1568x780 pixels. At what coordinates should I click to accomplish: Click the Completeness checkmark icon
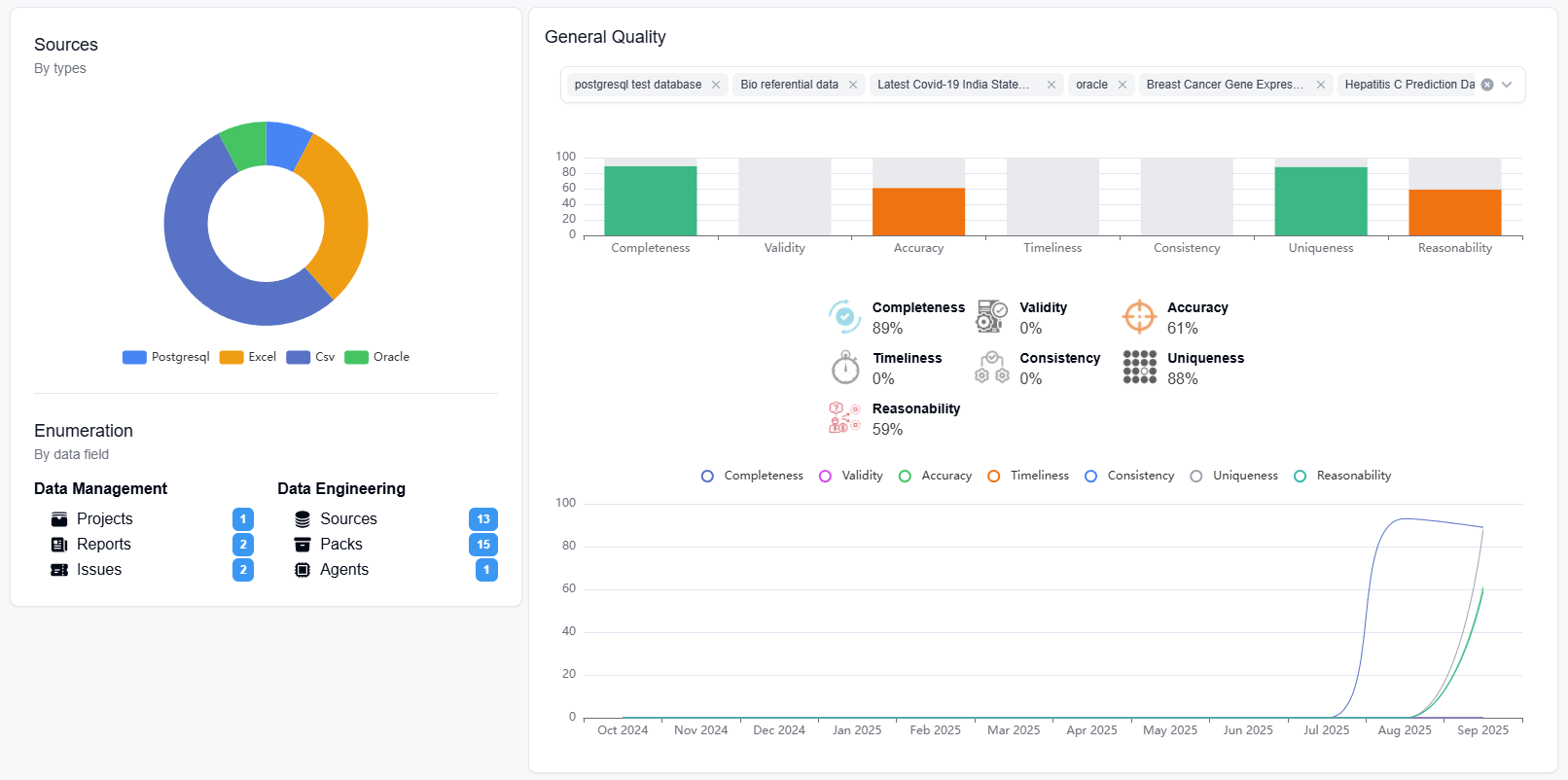844,317
